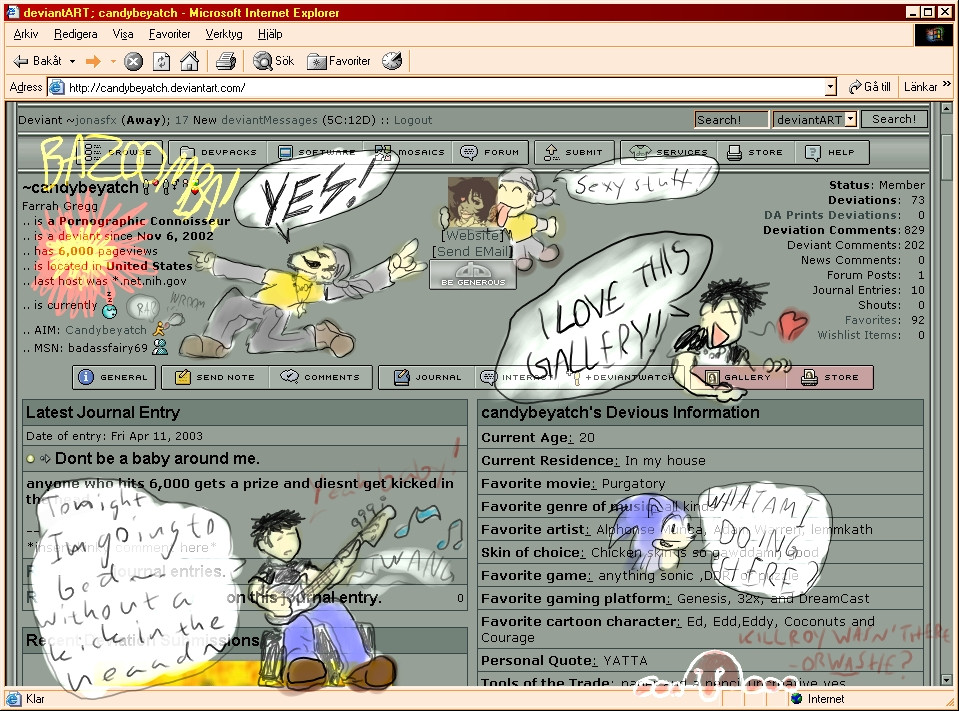The image size is (959, 711).
Task: Stop page loading with the Stop icon
Action: pyautogui.click(x=133, y=61)
